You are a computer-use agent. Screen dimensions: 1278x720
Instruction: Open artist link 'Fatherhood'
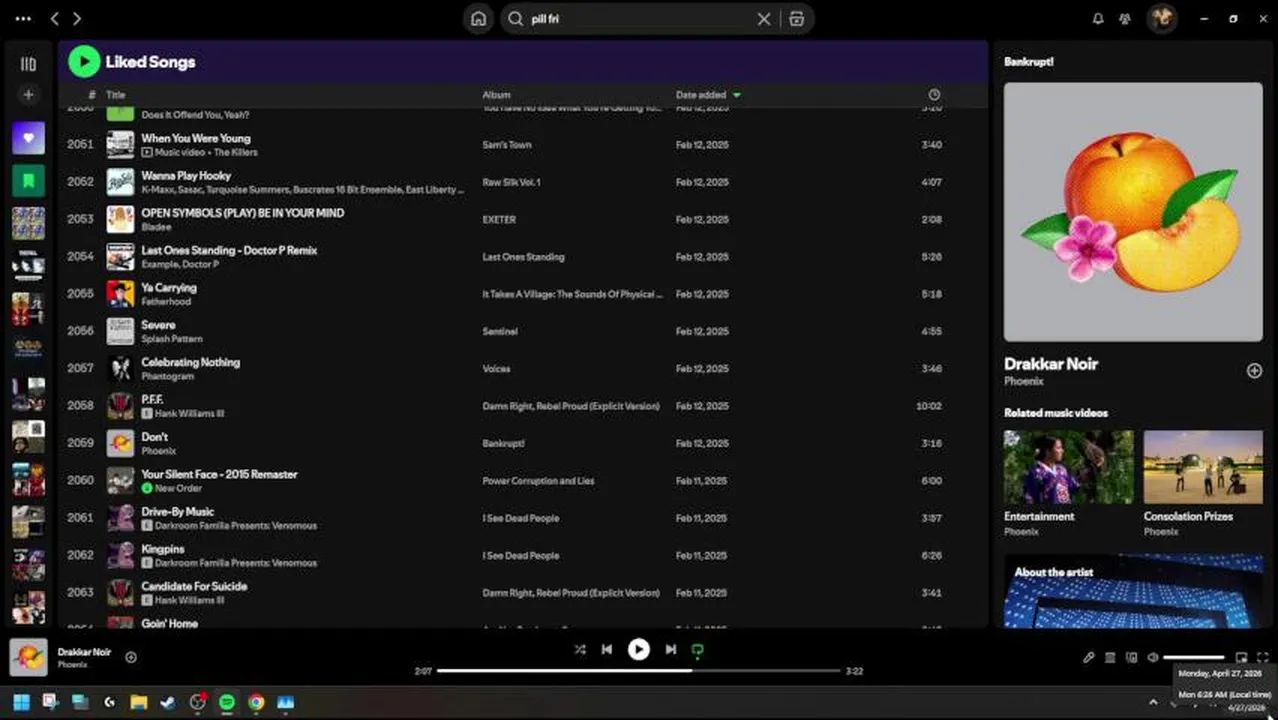pos(166,302)
